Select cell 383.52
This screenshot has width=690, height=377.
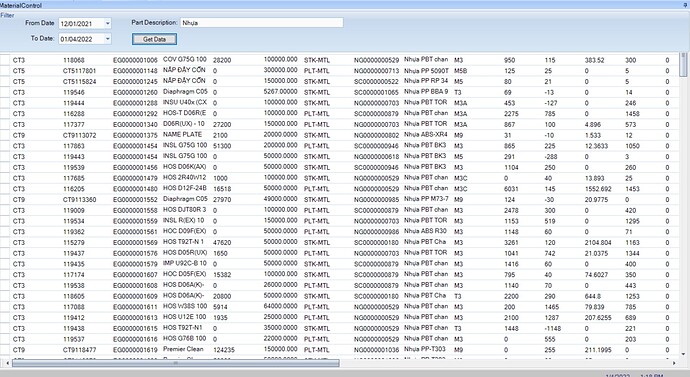click(595, 60)
